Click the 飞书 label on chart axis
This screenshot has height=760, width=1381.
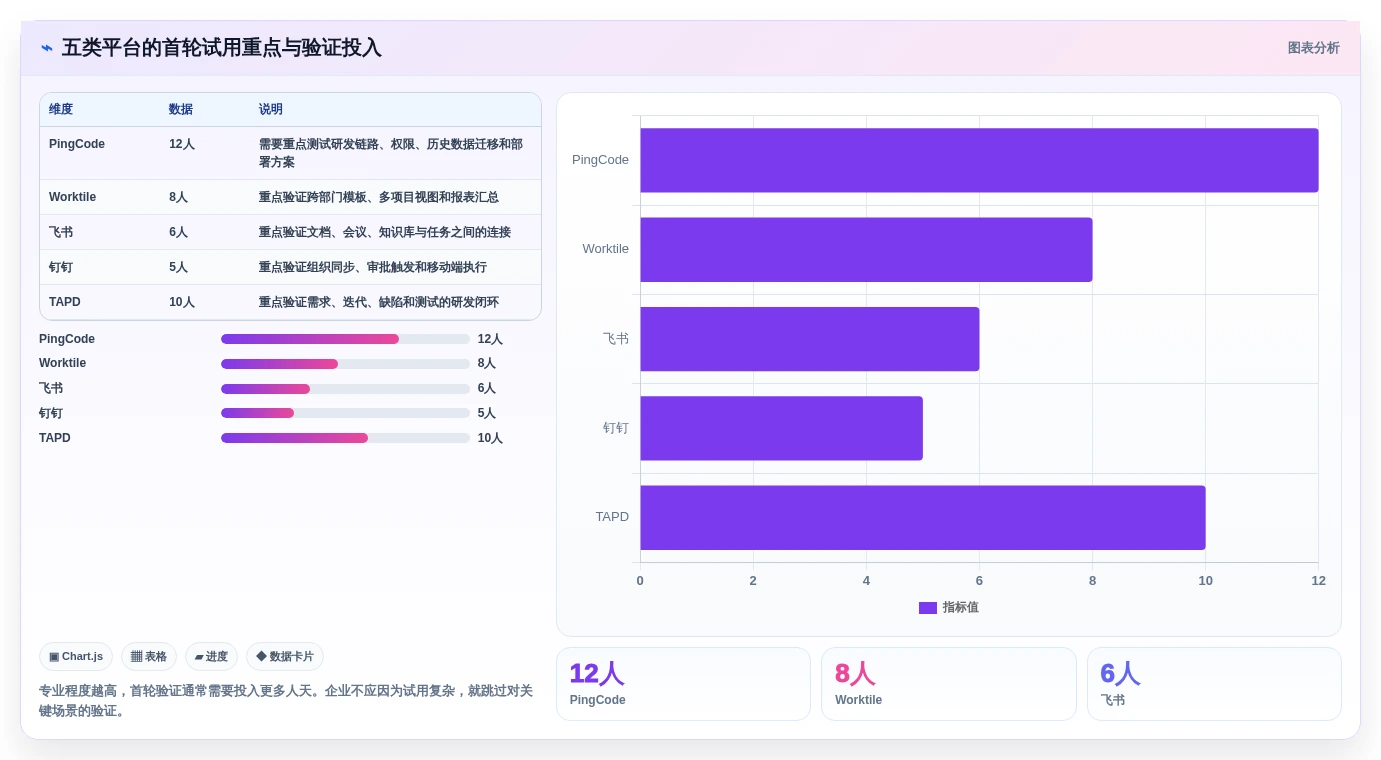pyautogui.click(x=616, y=339)
